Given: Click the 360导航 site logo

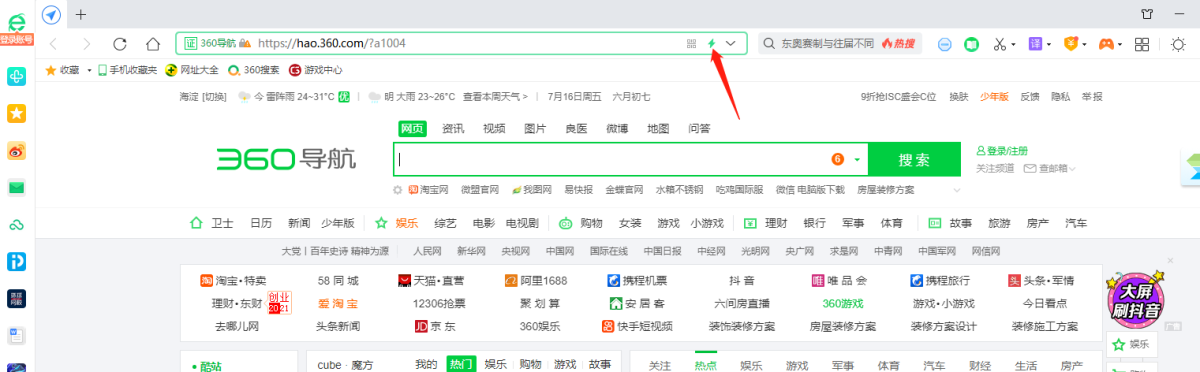Looking at the screenshot, I should [285, 159].
